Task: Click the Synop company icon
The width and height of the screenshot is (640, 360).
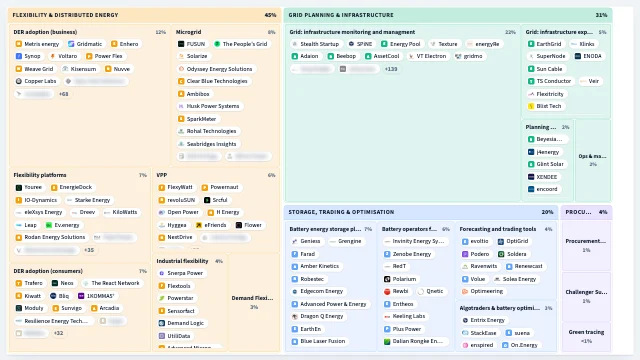Action: pyautogui.click(x=19, y=56)
